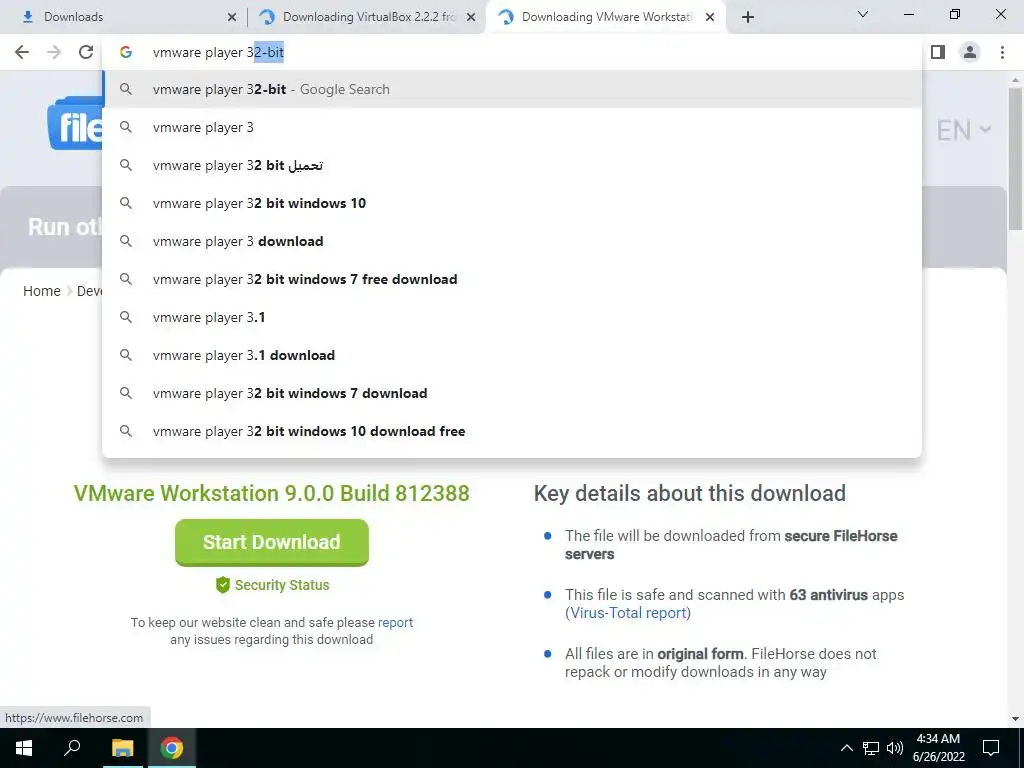This screenshot has width=1024, height=768.
Task: Click the Chrome taskbar icon
Action: 172,748
